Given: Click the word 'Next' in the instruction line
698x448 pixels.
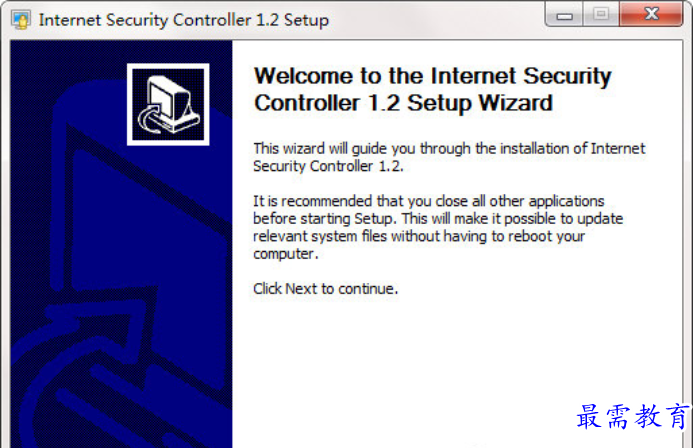Looking at the screenshot, I should coord(301,289).
